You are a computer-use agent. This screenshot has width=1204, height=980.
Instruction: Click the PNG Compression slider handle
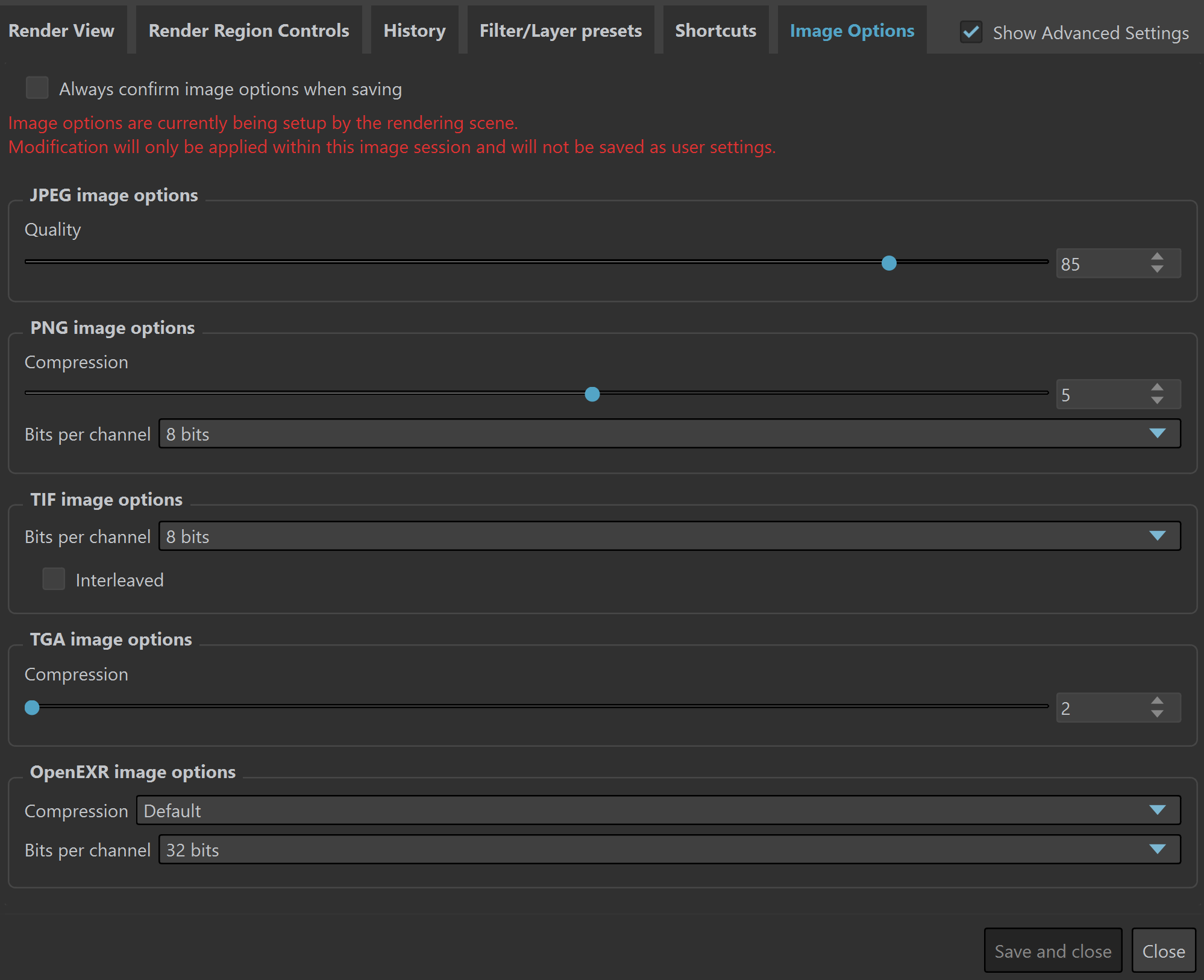592,394
